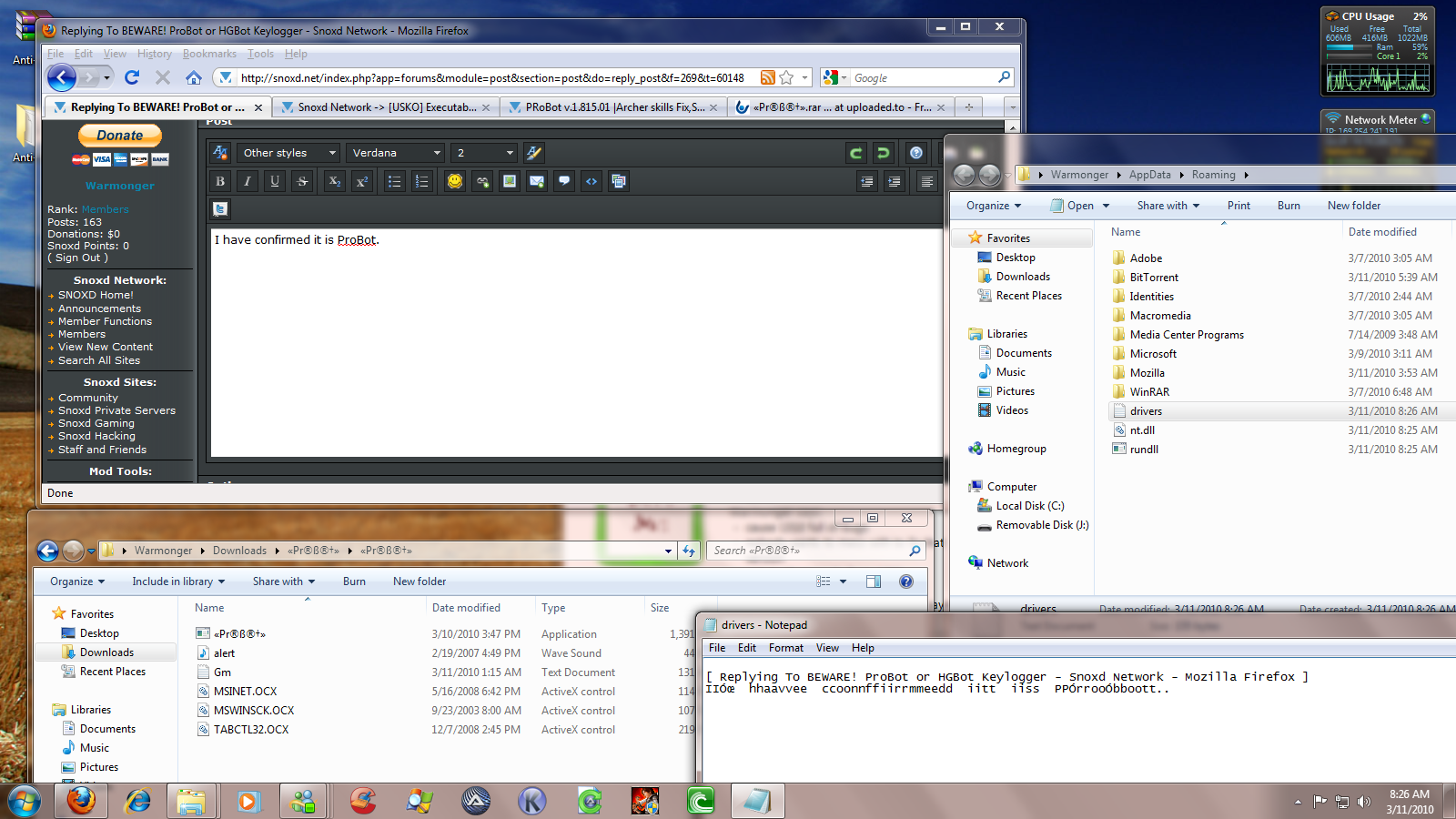The width and height of the screenshot is (1456, 819).
Task: Open Firefox search engine dropdown
Action: pyautogui.click(x=834, y=77)
